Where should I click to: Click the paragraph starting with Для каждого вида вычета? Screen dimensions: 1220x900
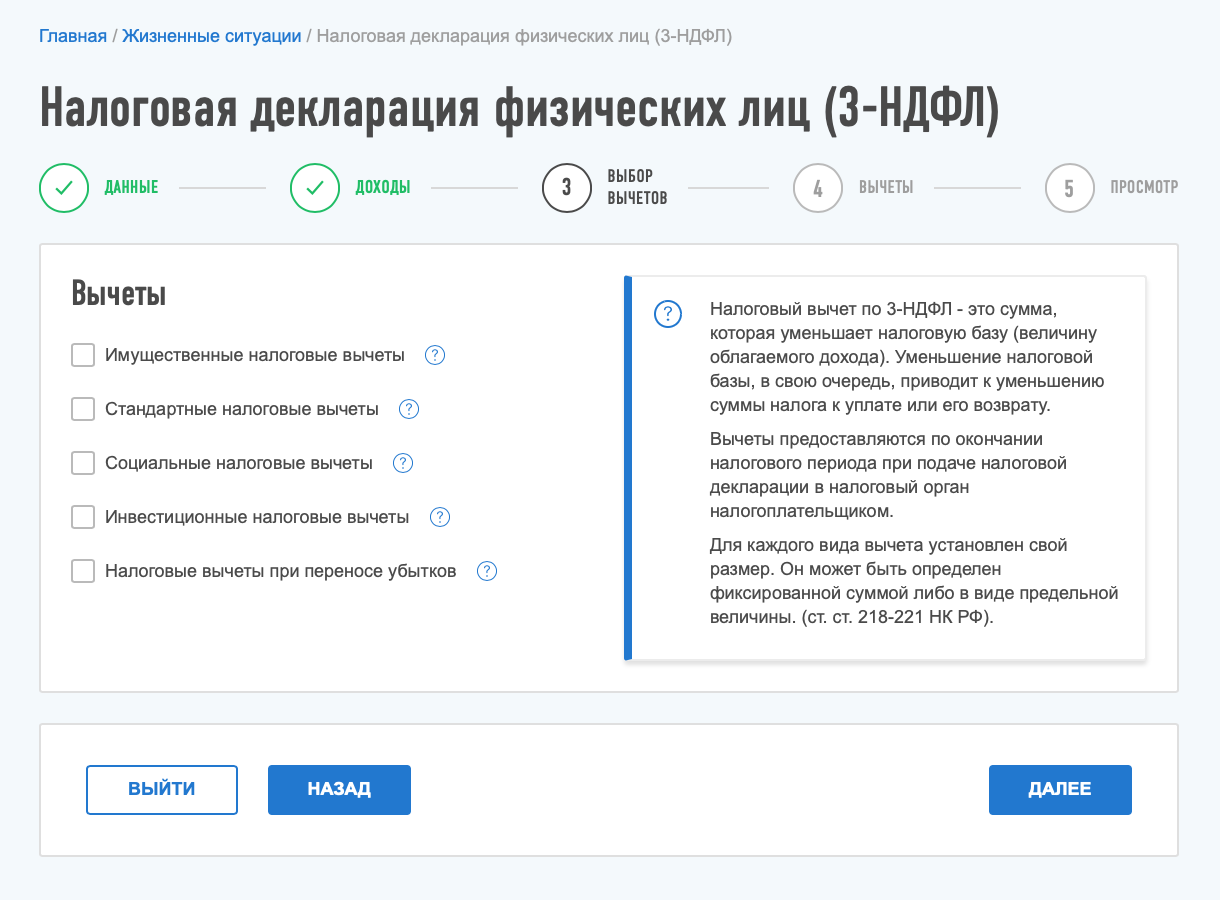point(914,581)
